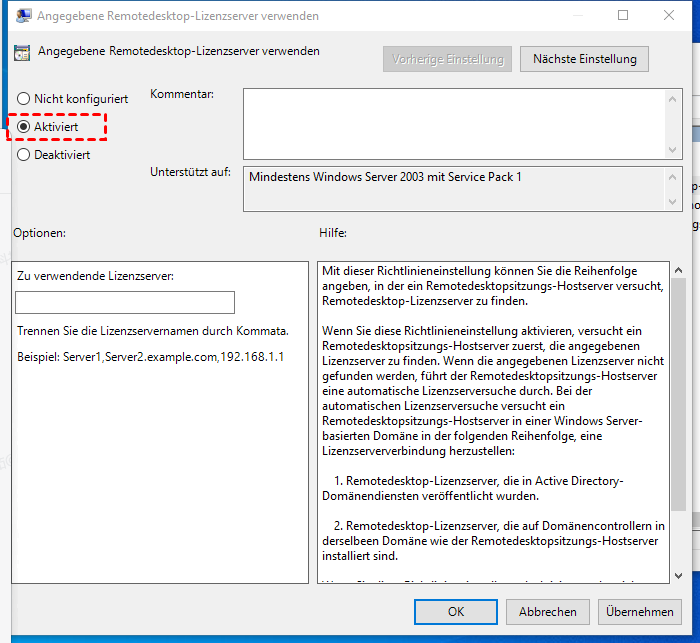Screen dimensions: 700x643
Task: Click the 'Kommentar:' label
Action: (x=182, y=94)
